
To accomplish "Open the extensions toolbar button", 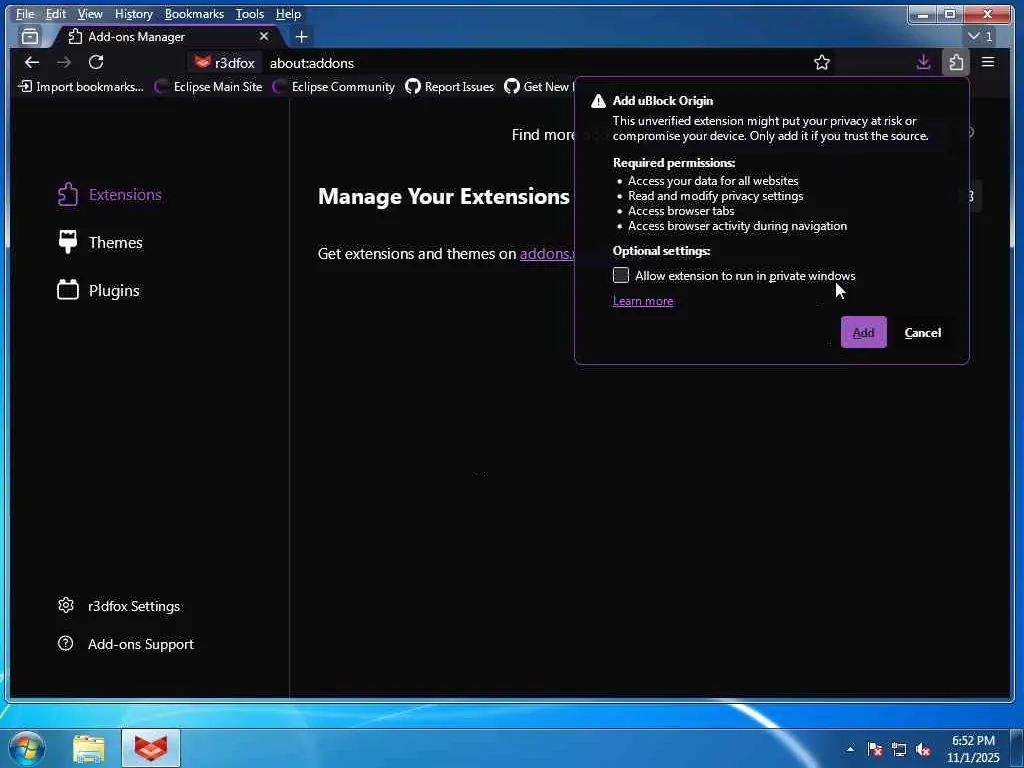I will point(955,62).
